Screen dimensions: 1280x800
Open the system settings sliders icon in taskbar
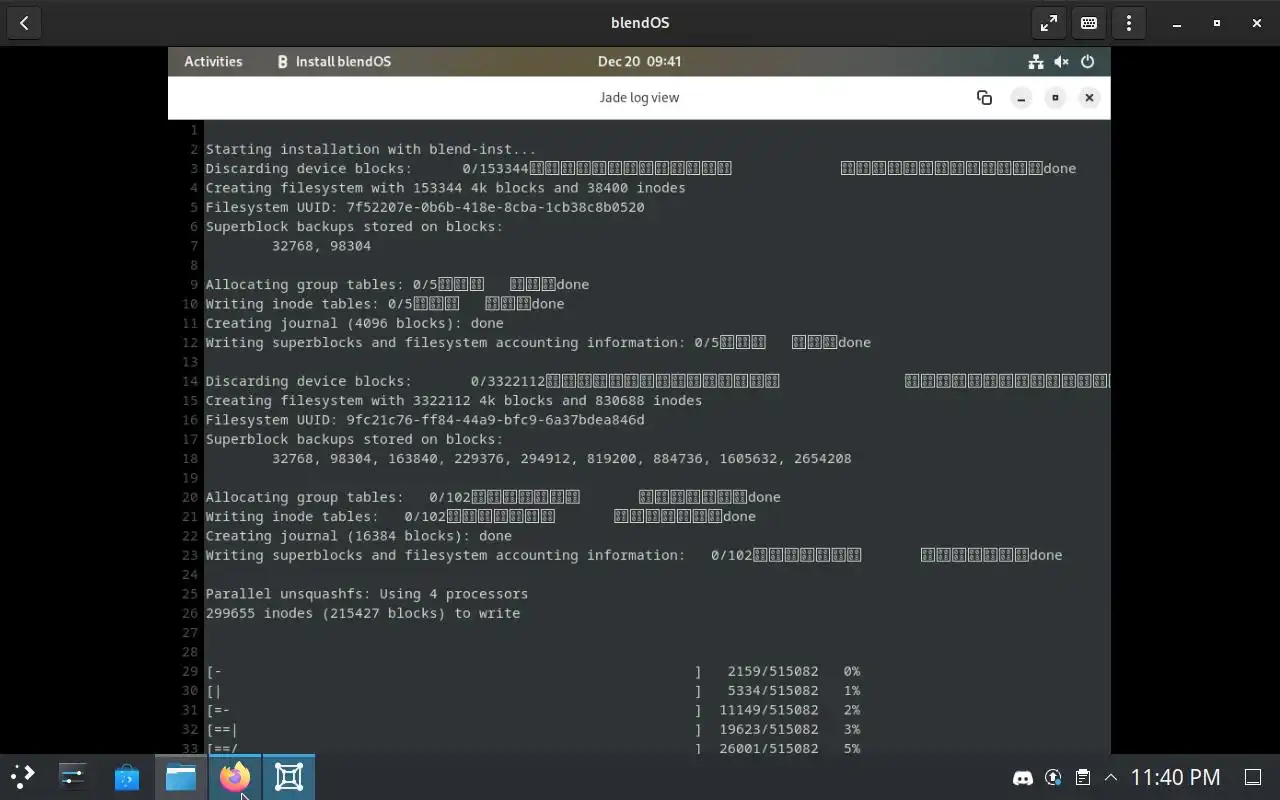click(73, 776)
